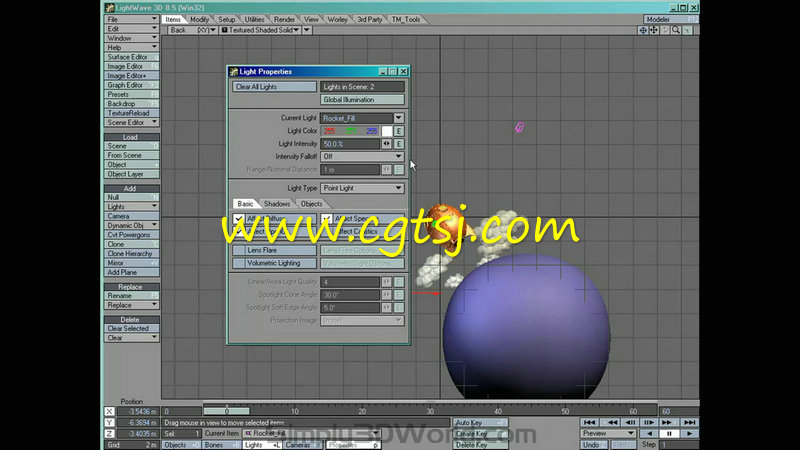Play the animation forward

coord(689,434)
